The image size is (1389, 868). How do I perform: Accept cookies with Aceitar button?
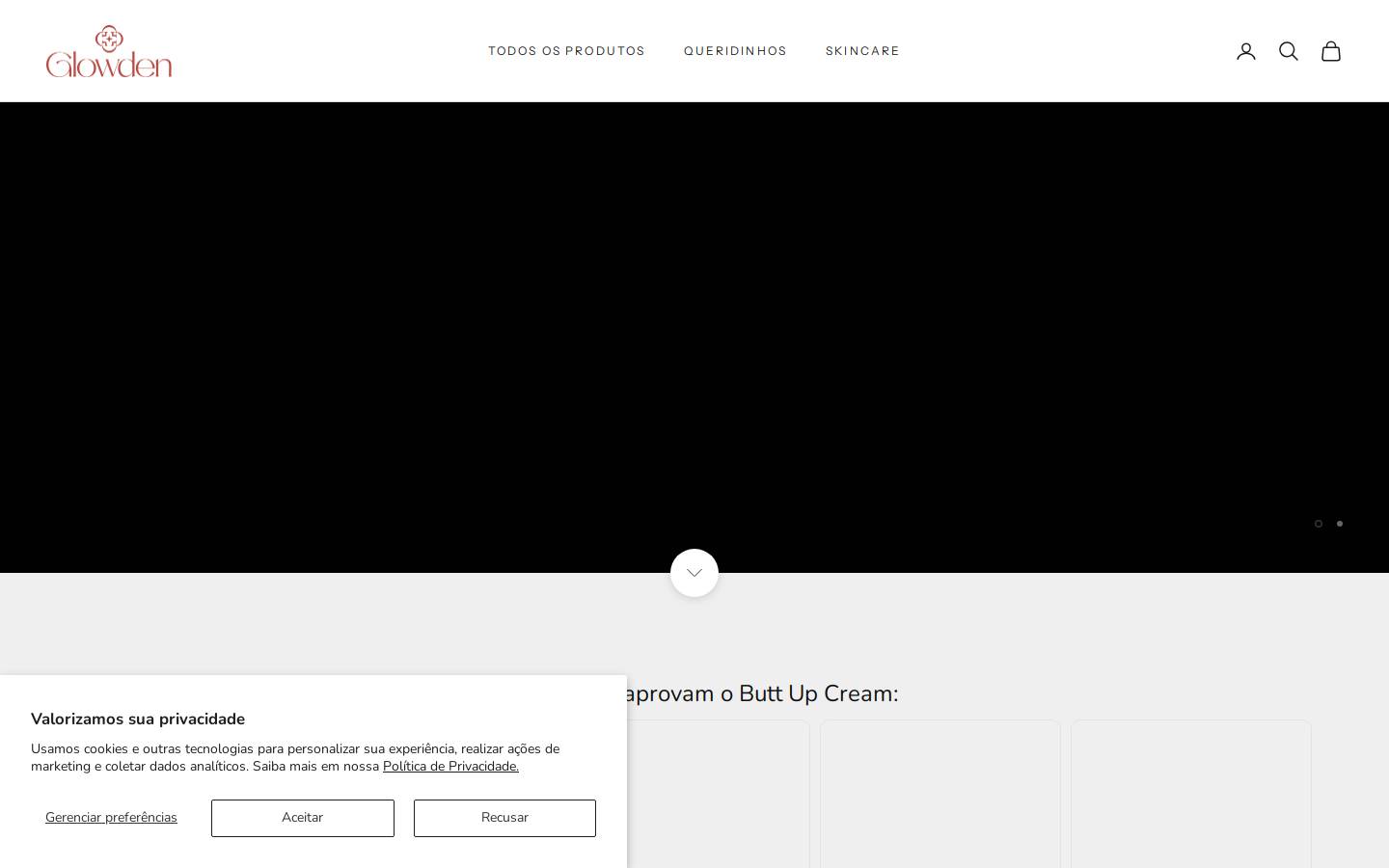[303, 818]
